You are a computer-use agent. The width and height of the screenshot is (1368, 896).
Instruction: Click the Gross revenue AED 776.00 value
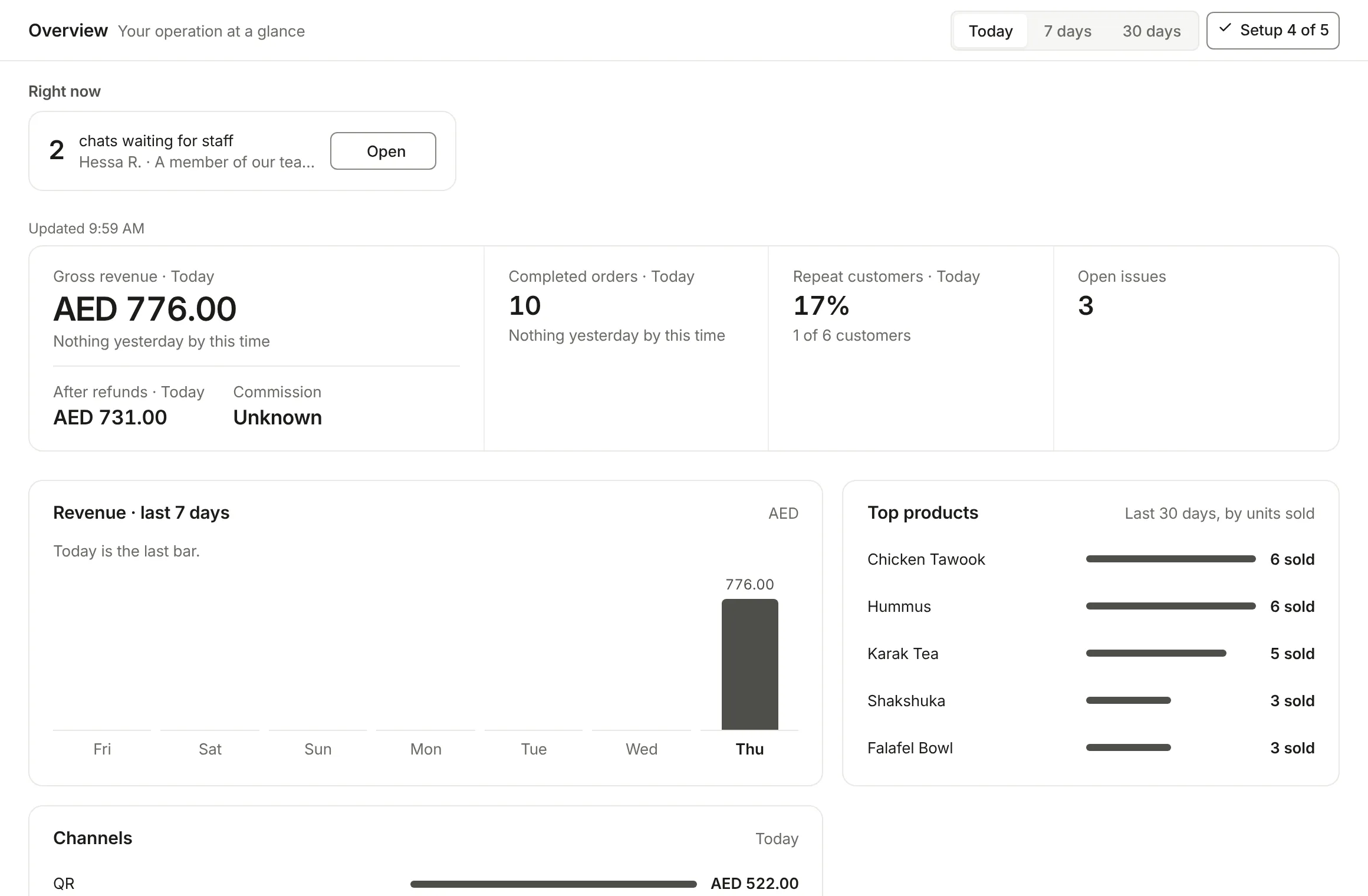pyautogui.click(x=144, y=309)
